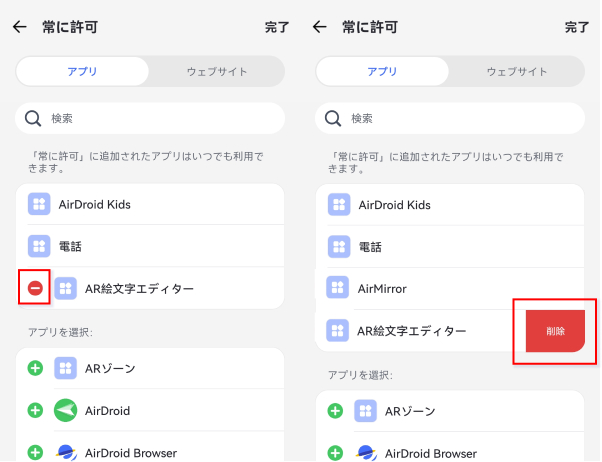Click アプリを選択: heading on right screen

point(360,375)
